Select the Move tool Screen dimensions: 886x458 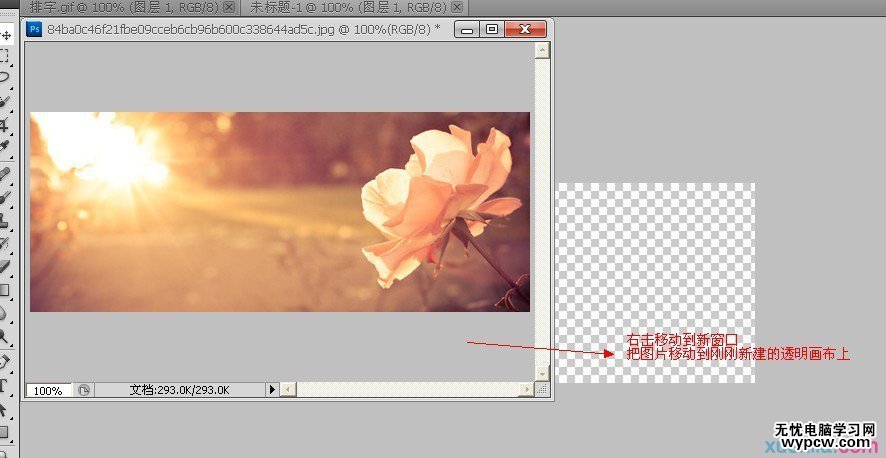tap(6, 36)
